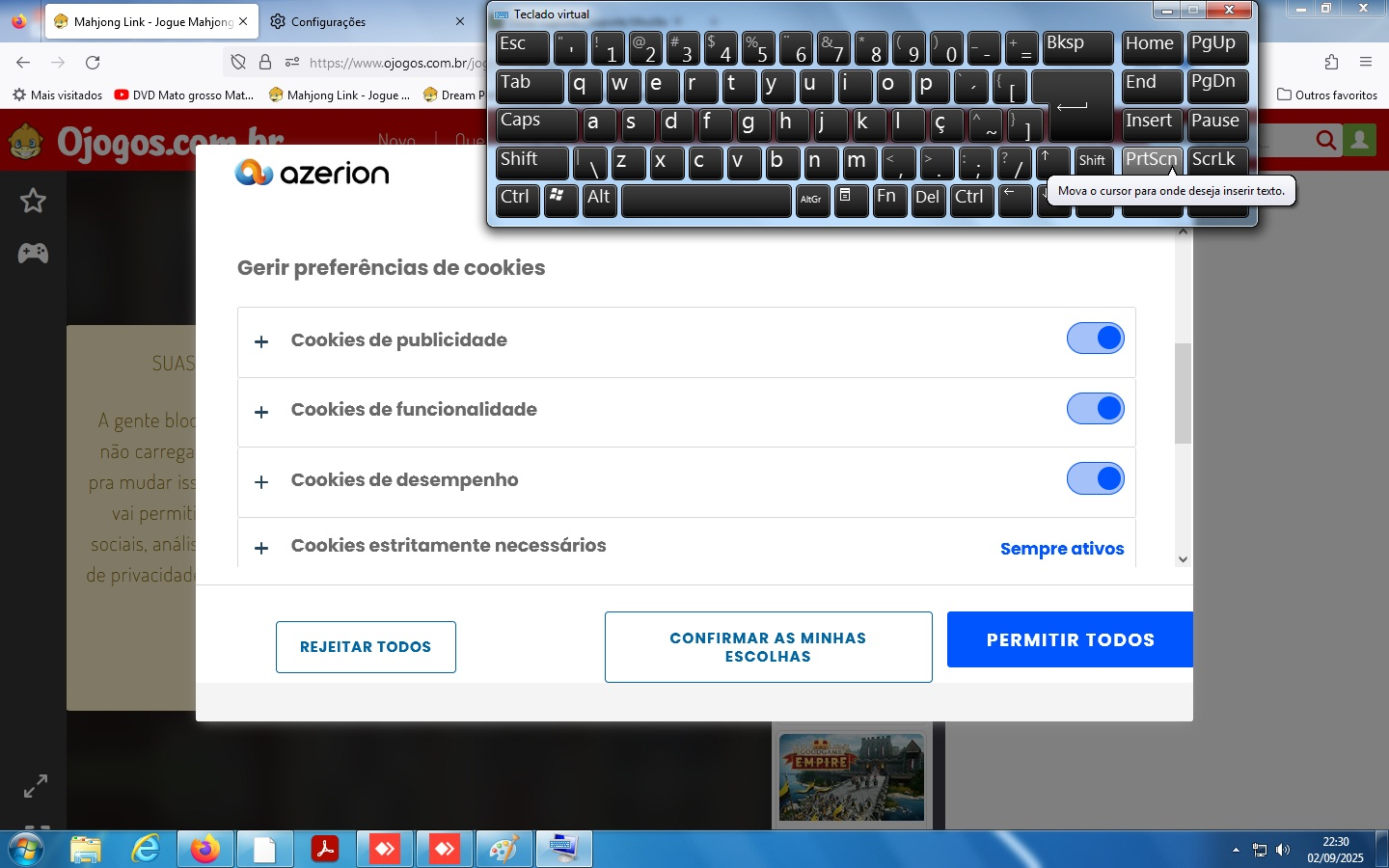
Task: Click PERMITIR TODOS button
Action: point(1070,639)
